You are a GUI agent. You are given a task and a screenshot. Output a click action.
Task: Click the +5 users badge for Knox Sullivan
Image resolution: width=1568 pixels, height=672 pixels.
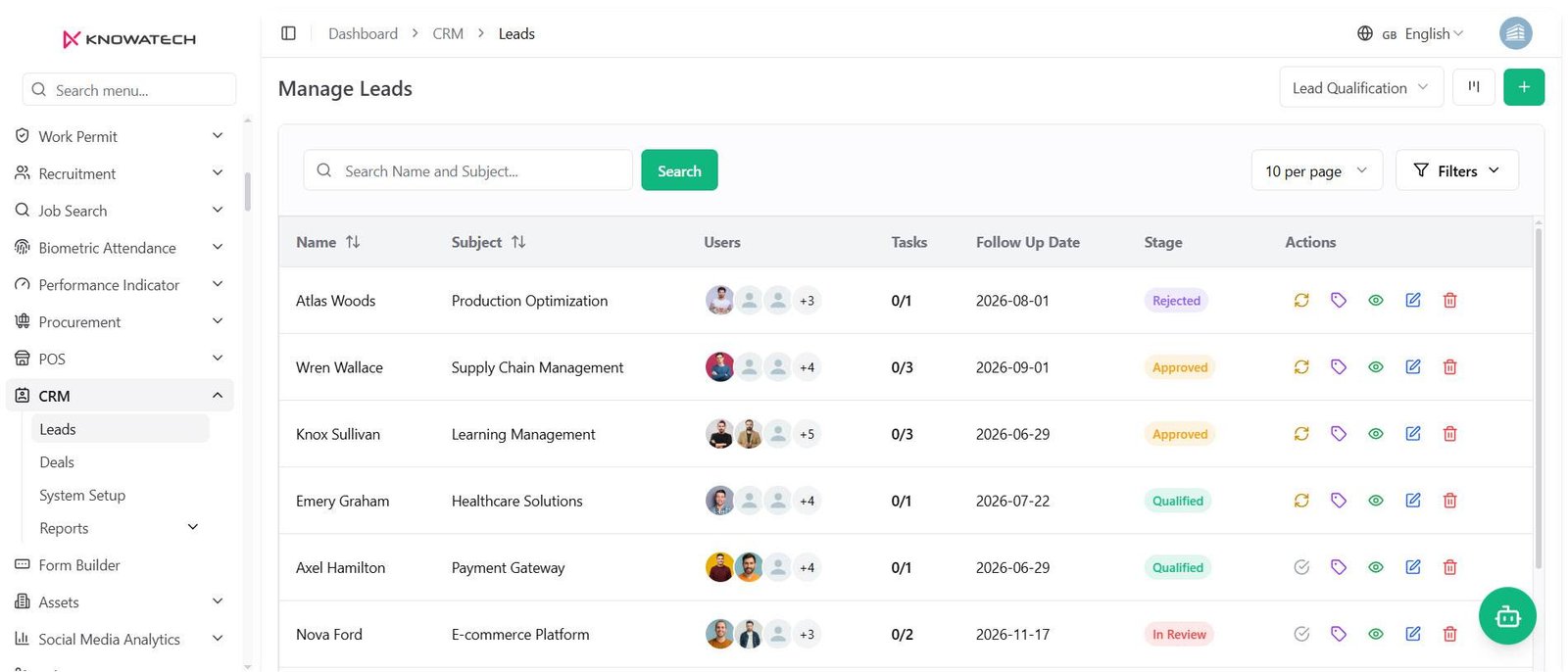807,434
